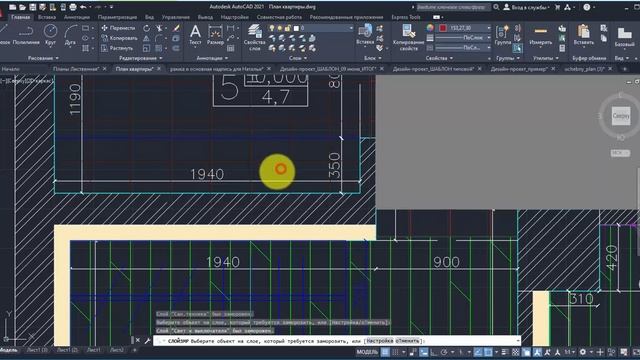Click the Group (Группа) icon
The width and height of the screenshot is (640, 360).
[503, 35]
